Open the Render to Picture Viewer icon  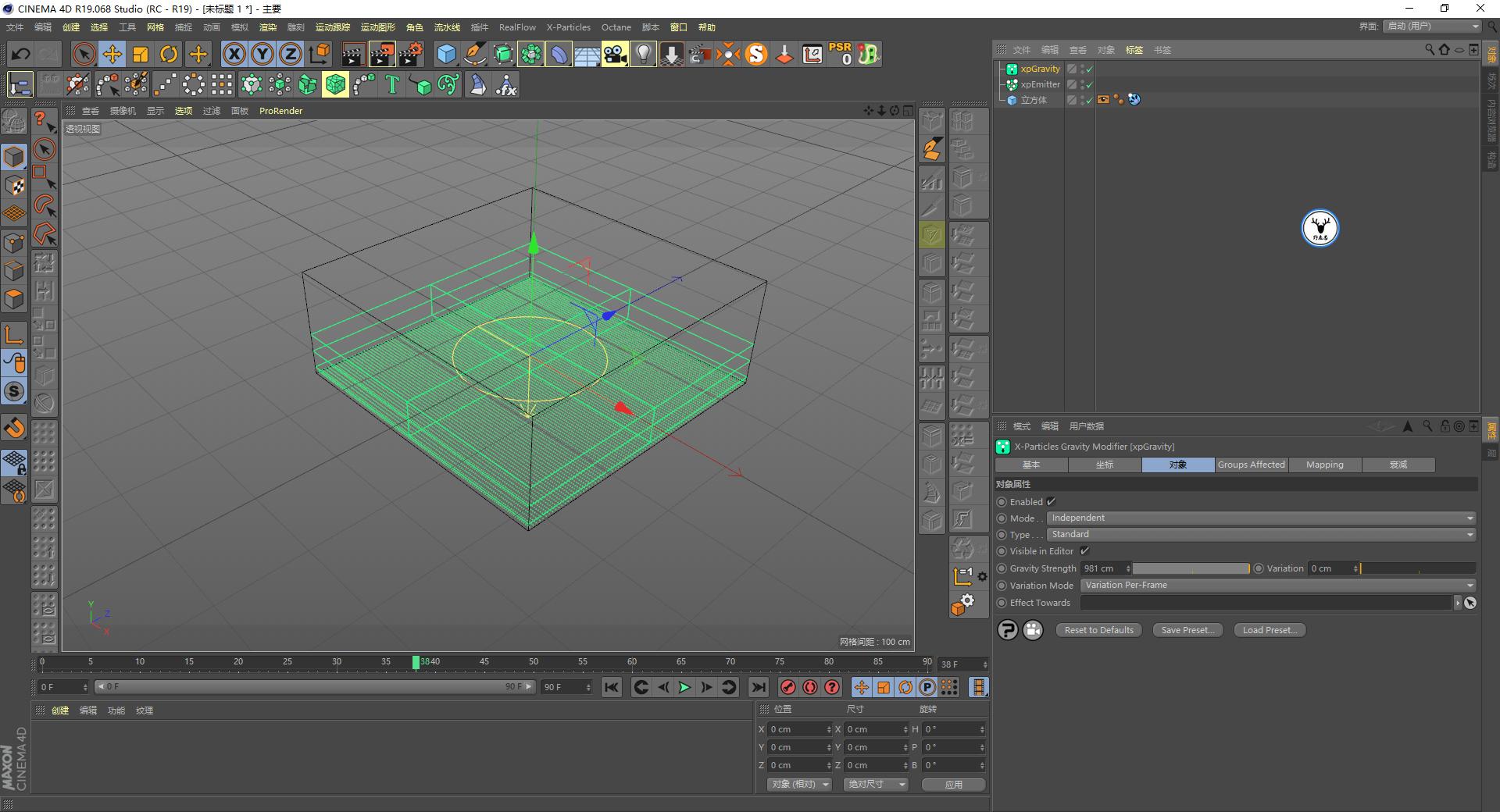coord(380,54)
